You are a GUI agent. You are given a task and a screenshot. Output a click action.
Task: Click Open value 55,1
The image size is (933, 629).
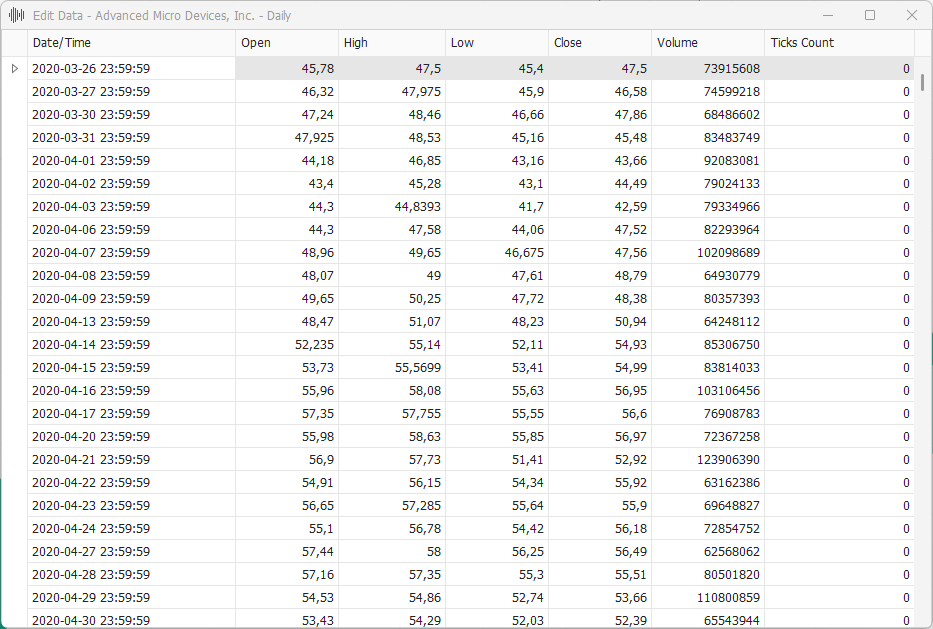click(287, 529)
